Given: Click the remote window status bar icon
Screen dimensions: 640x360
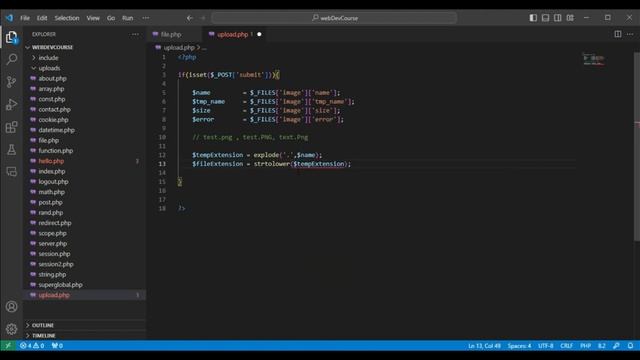Looking at the screenshot, I should (8, 346).
